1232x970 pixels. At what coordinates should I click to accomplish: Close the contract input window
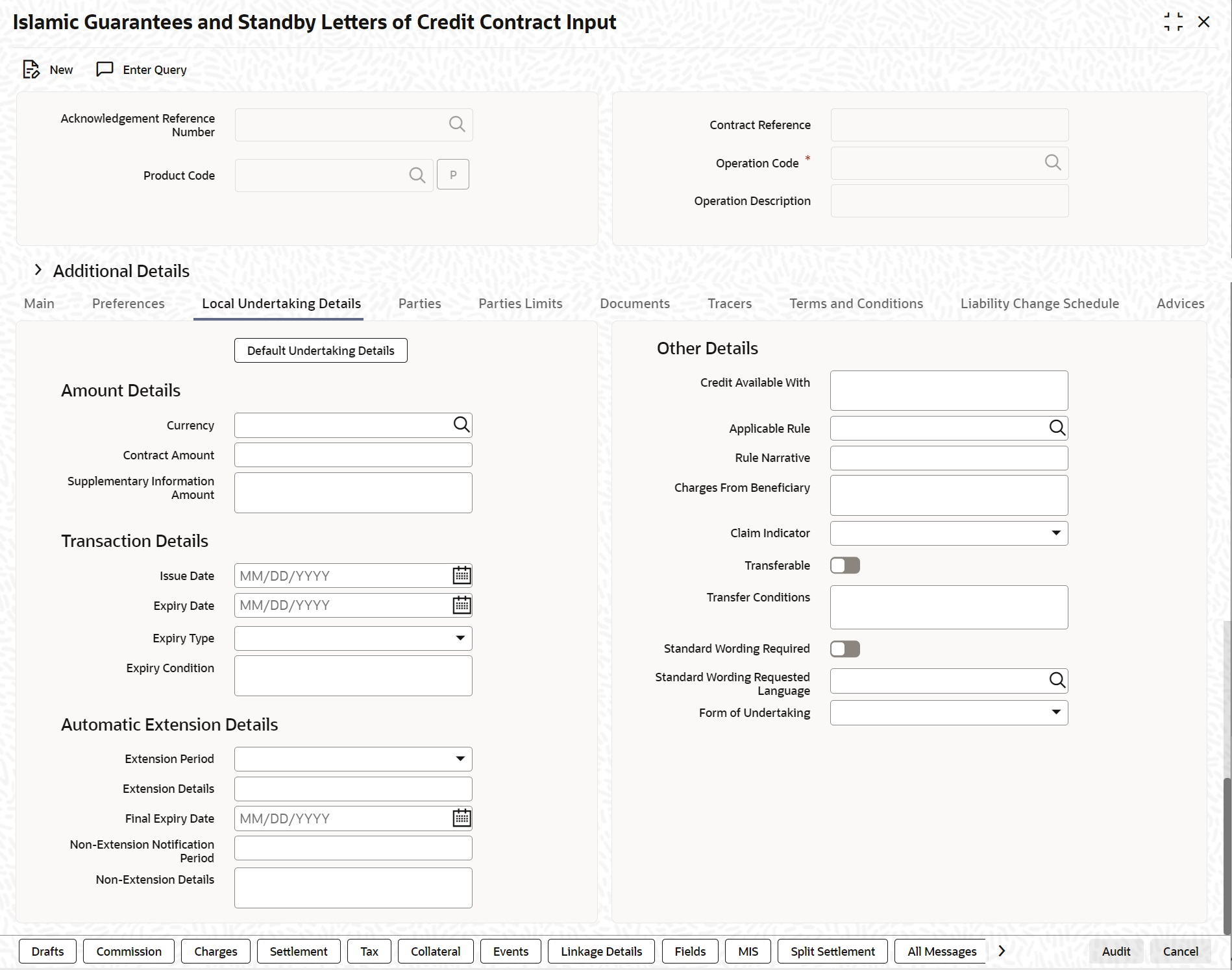[1204, 22]
